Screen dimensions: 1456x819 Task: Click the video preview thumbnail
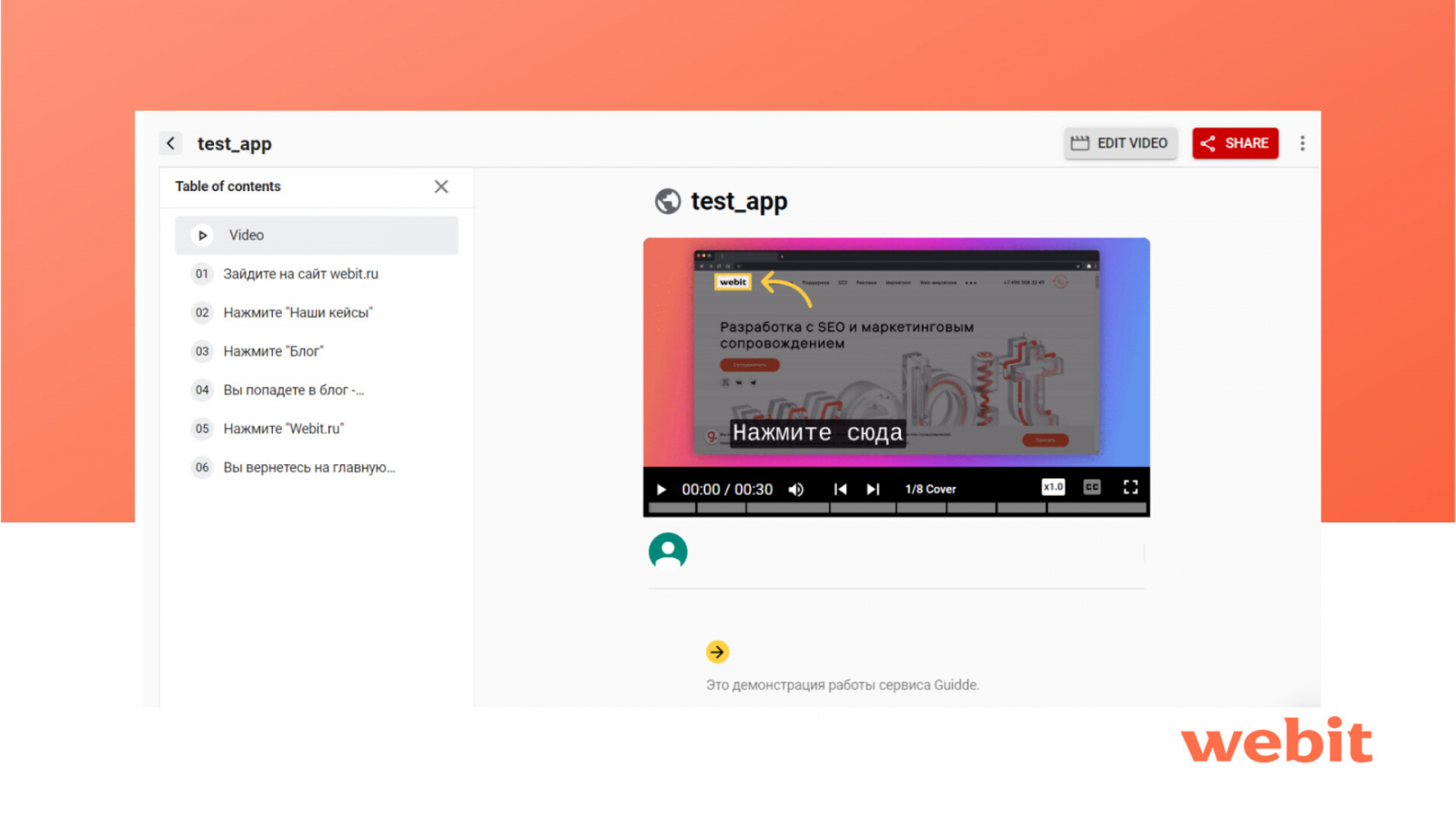tap(896, 352)
